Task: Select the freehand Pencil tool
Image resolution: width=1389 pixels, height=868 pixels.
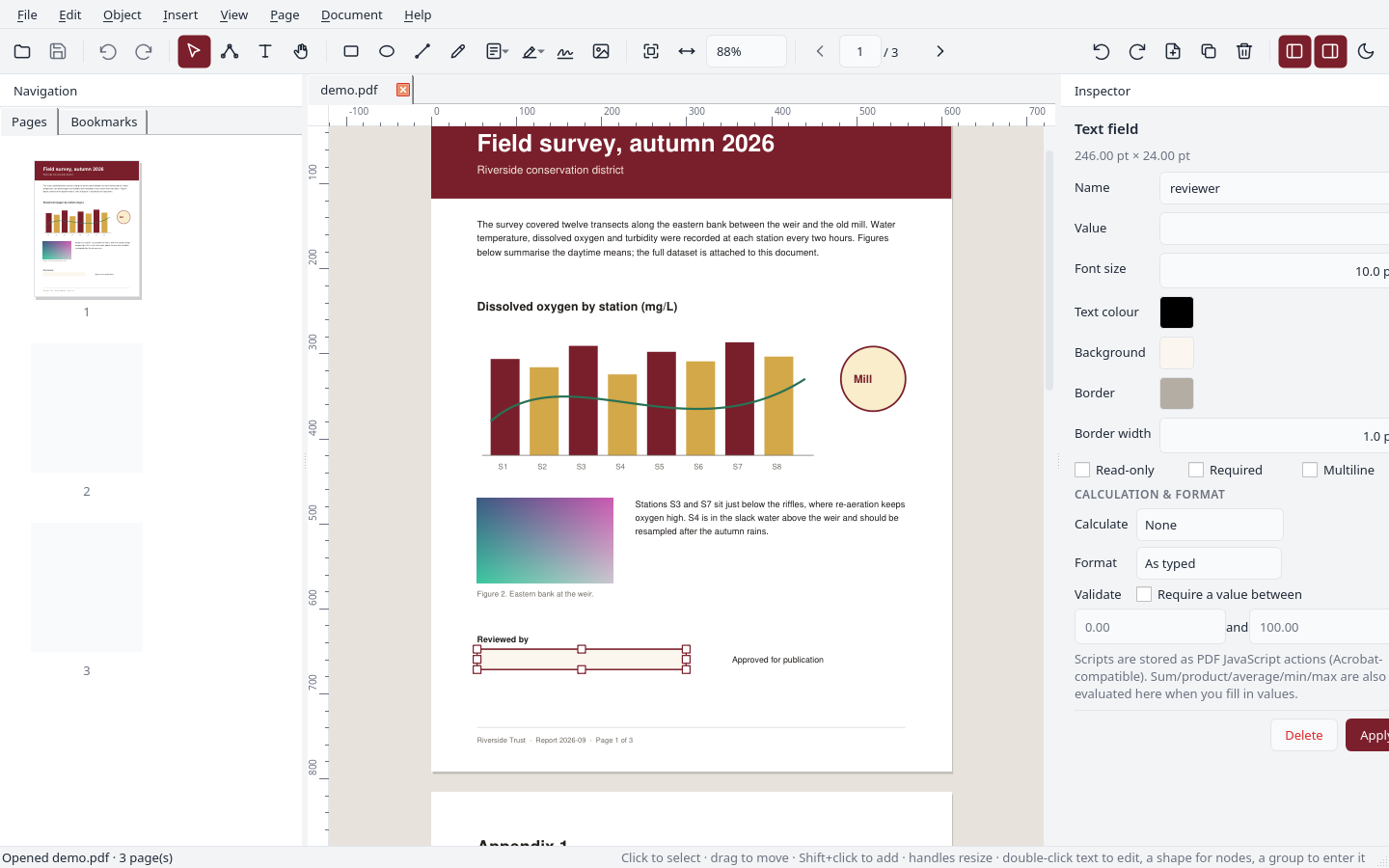Action: point(458,51)
